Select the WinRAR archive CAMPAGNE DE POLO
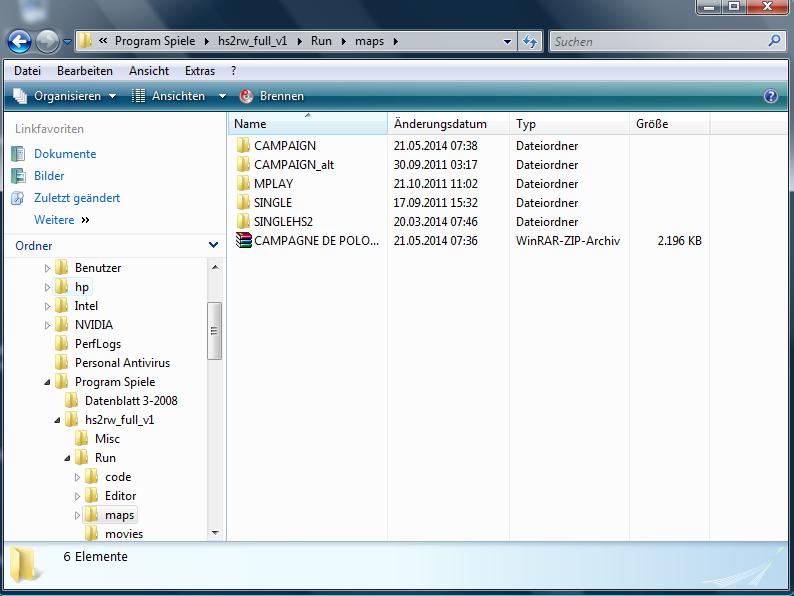This screenshot has height=596, width=794. (307, 241)
